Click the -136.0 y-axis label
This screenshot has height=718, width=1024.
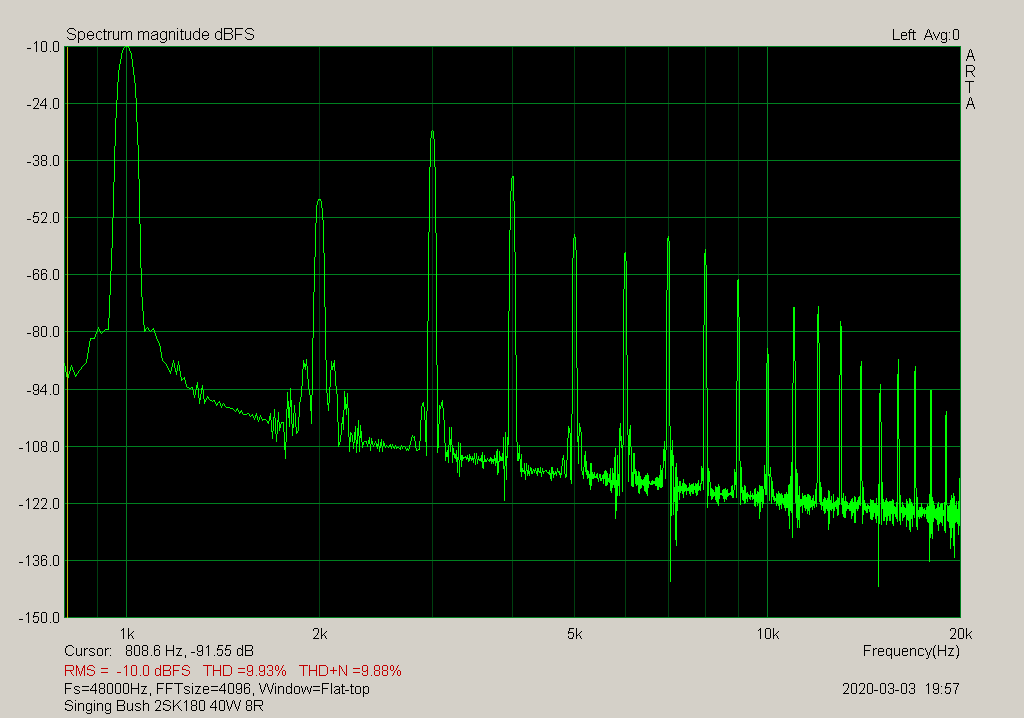40,561
